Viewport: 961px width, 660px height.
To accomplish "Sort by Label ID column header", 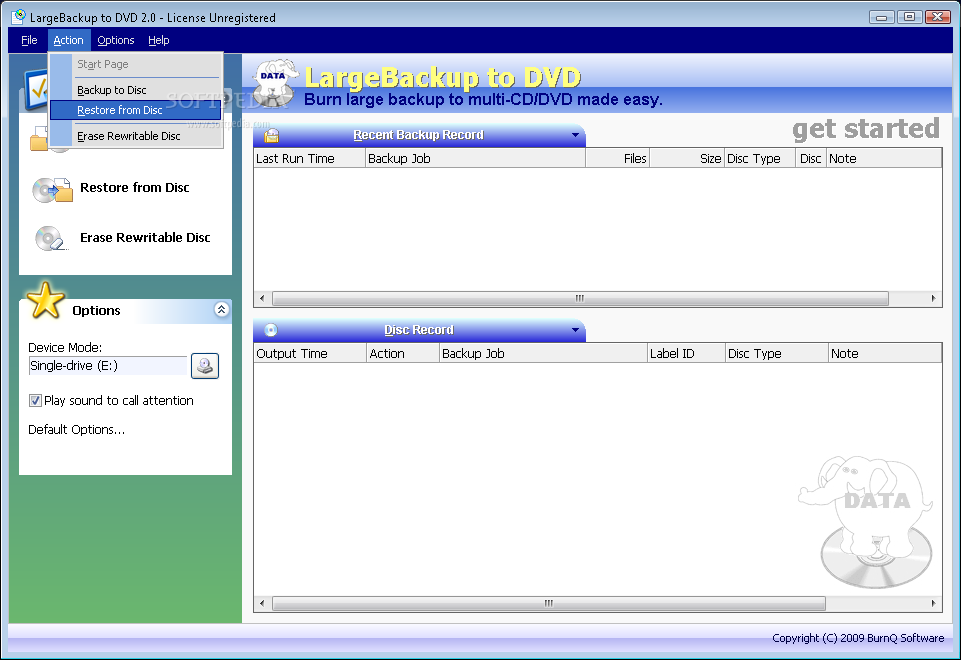I will pyautogui.click(x=686, y=354).
